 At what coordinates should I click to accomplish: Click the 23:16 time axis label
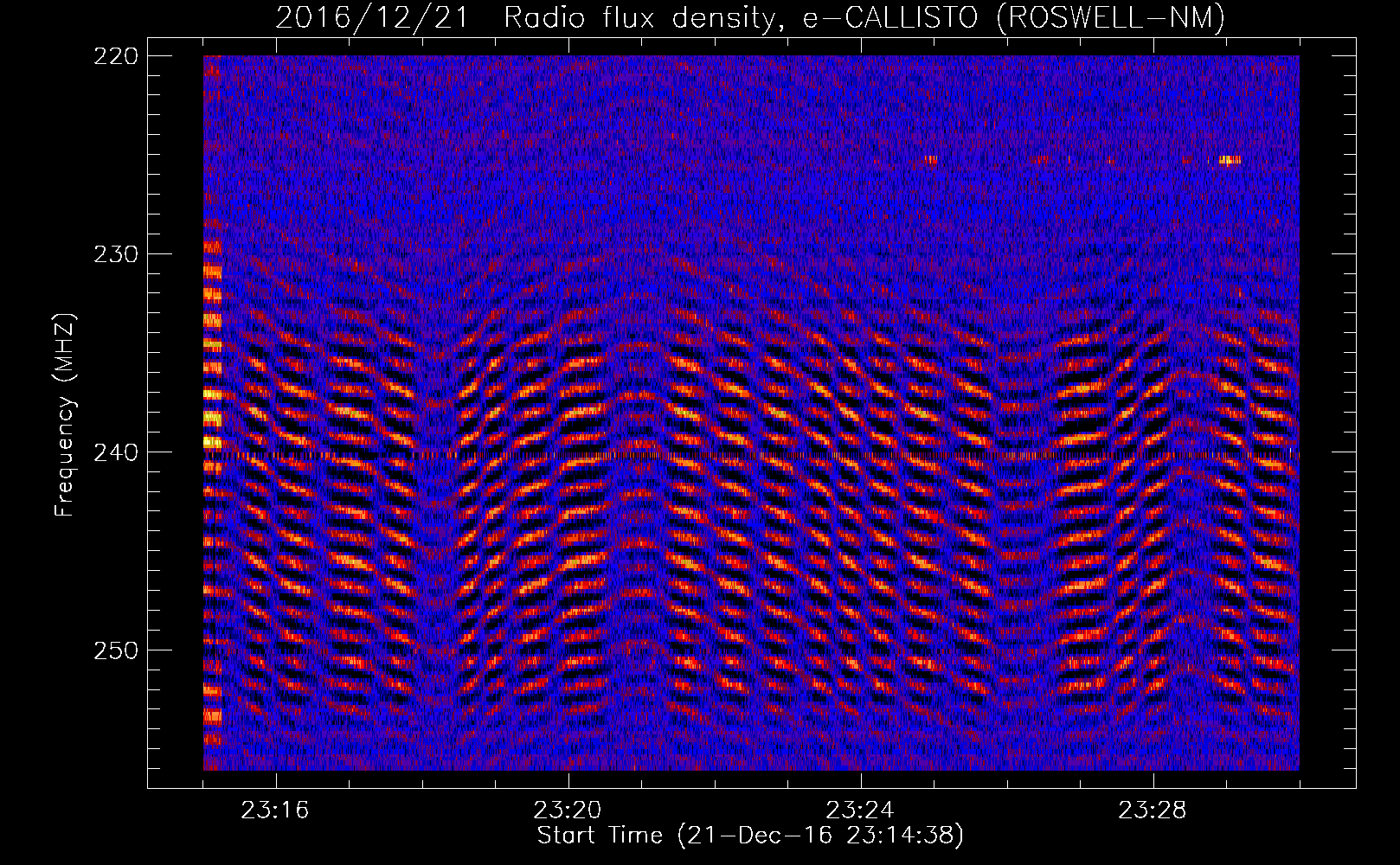pyautogui.click(x=275, y=811)
